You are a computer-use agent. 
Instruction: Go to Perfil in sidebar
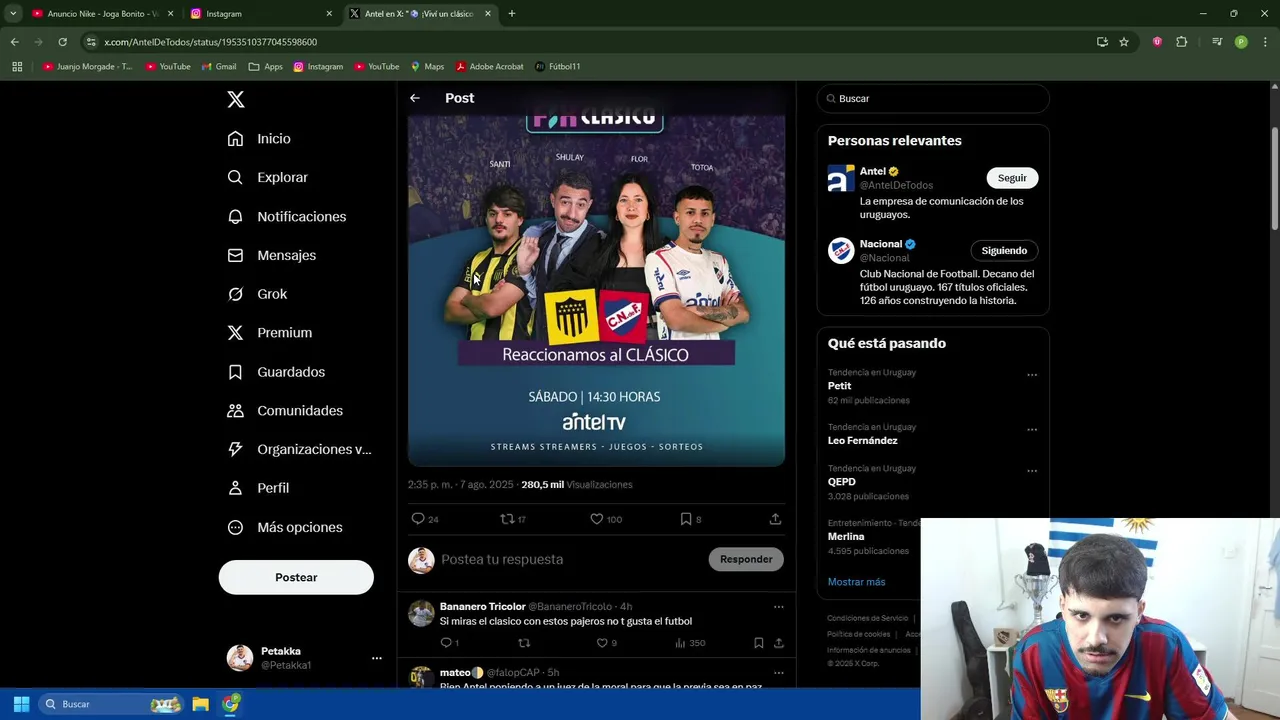click(x=258, y=488)
